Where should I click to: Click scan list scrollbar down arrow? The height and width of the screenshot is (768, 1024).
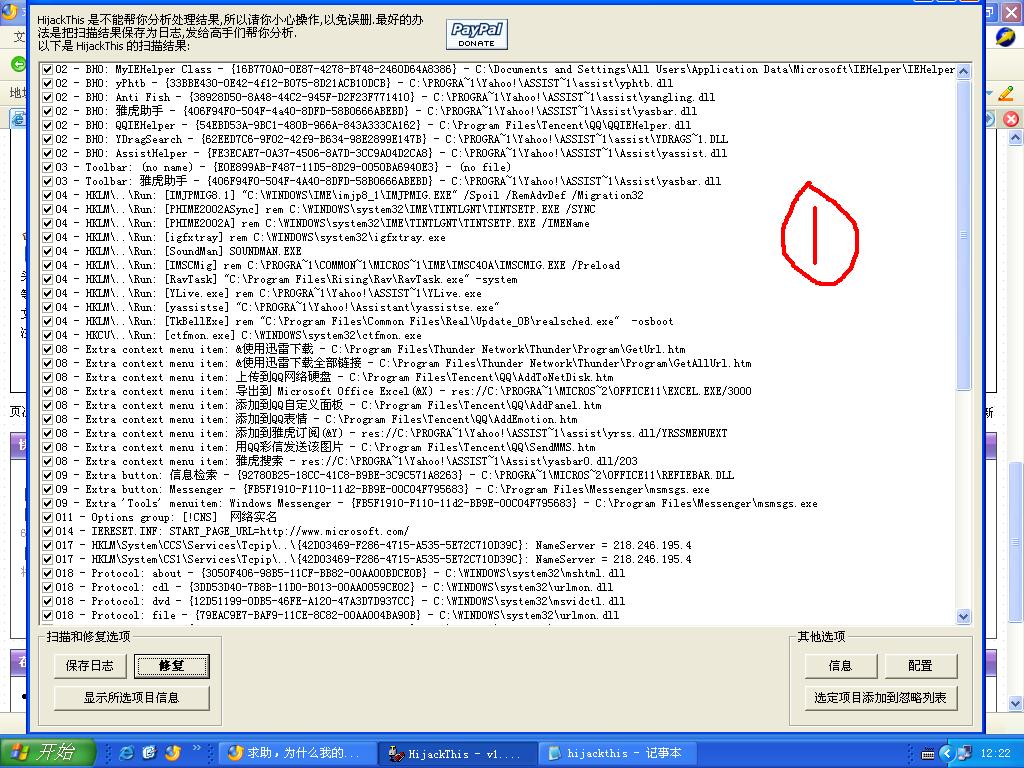coord(963,616)
